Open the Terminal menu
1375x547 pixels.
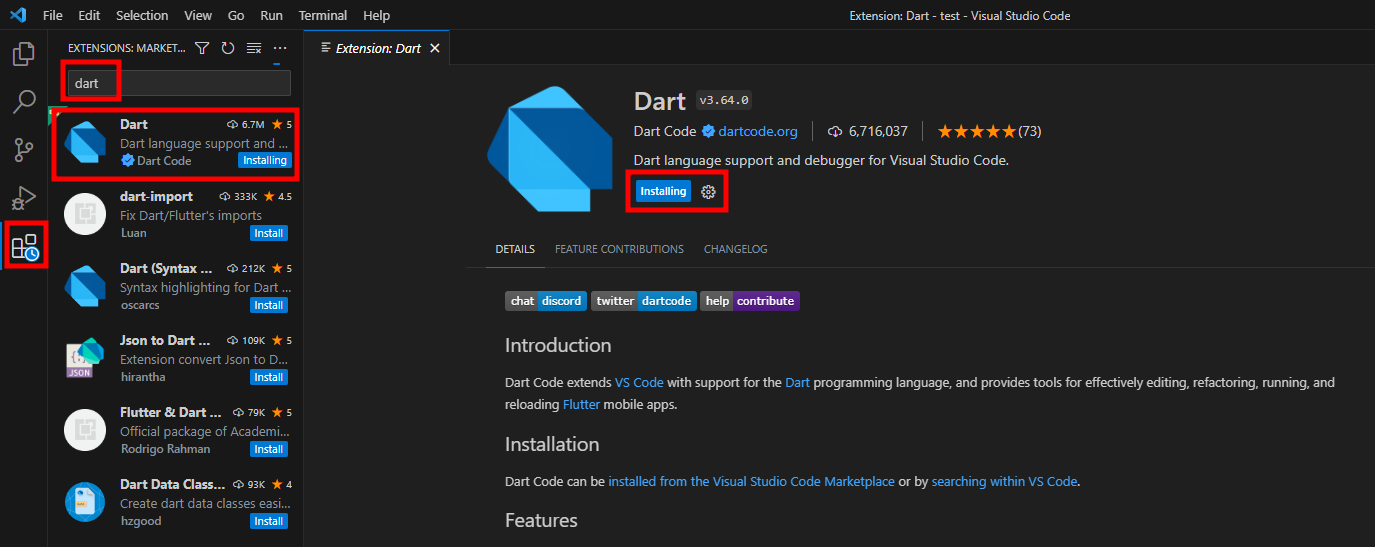323,16
